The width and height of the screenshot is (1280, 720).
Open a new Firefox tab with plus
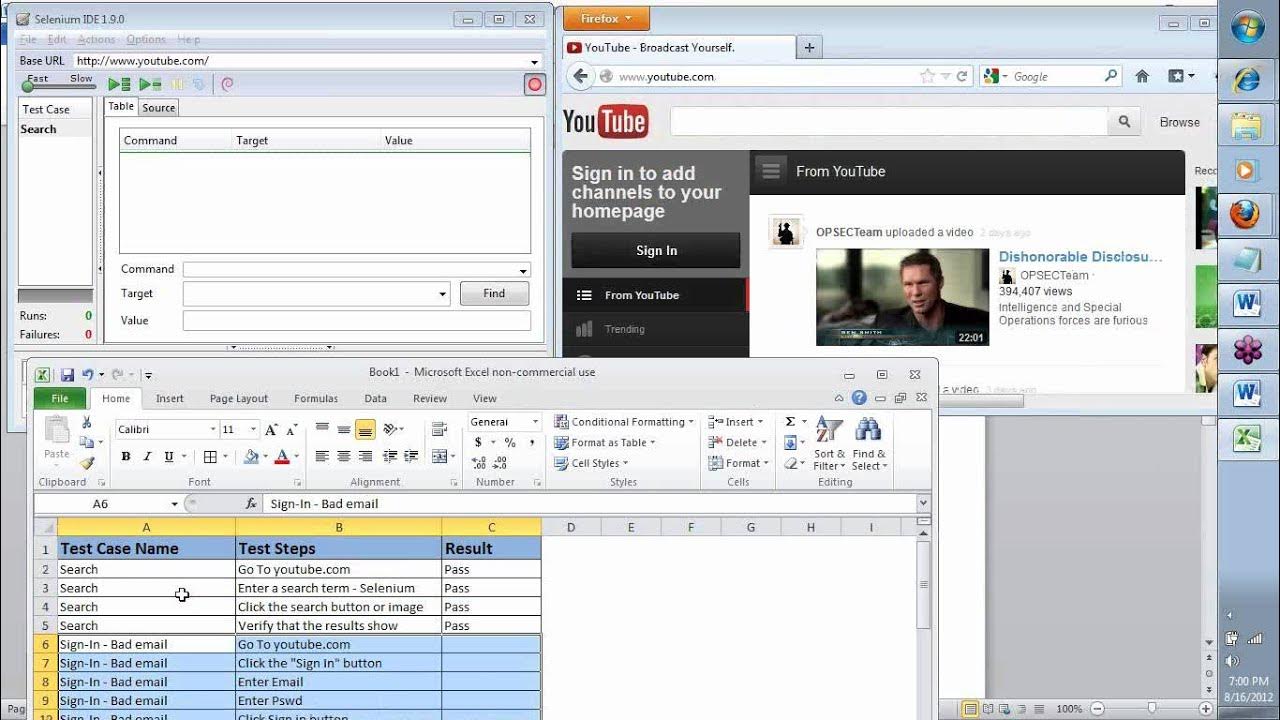(x=809, y=47)
